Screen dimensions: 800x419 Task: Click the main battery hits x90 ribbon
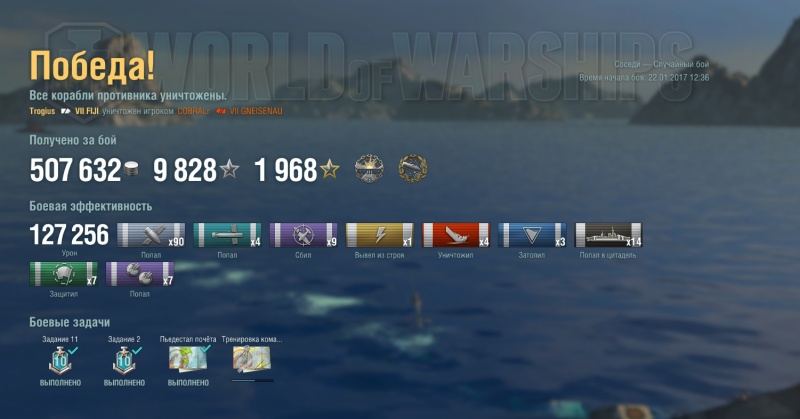(x=151, y=235)
